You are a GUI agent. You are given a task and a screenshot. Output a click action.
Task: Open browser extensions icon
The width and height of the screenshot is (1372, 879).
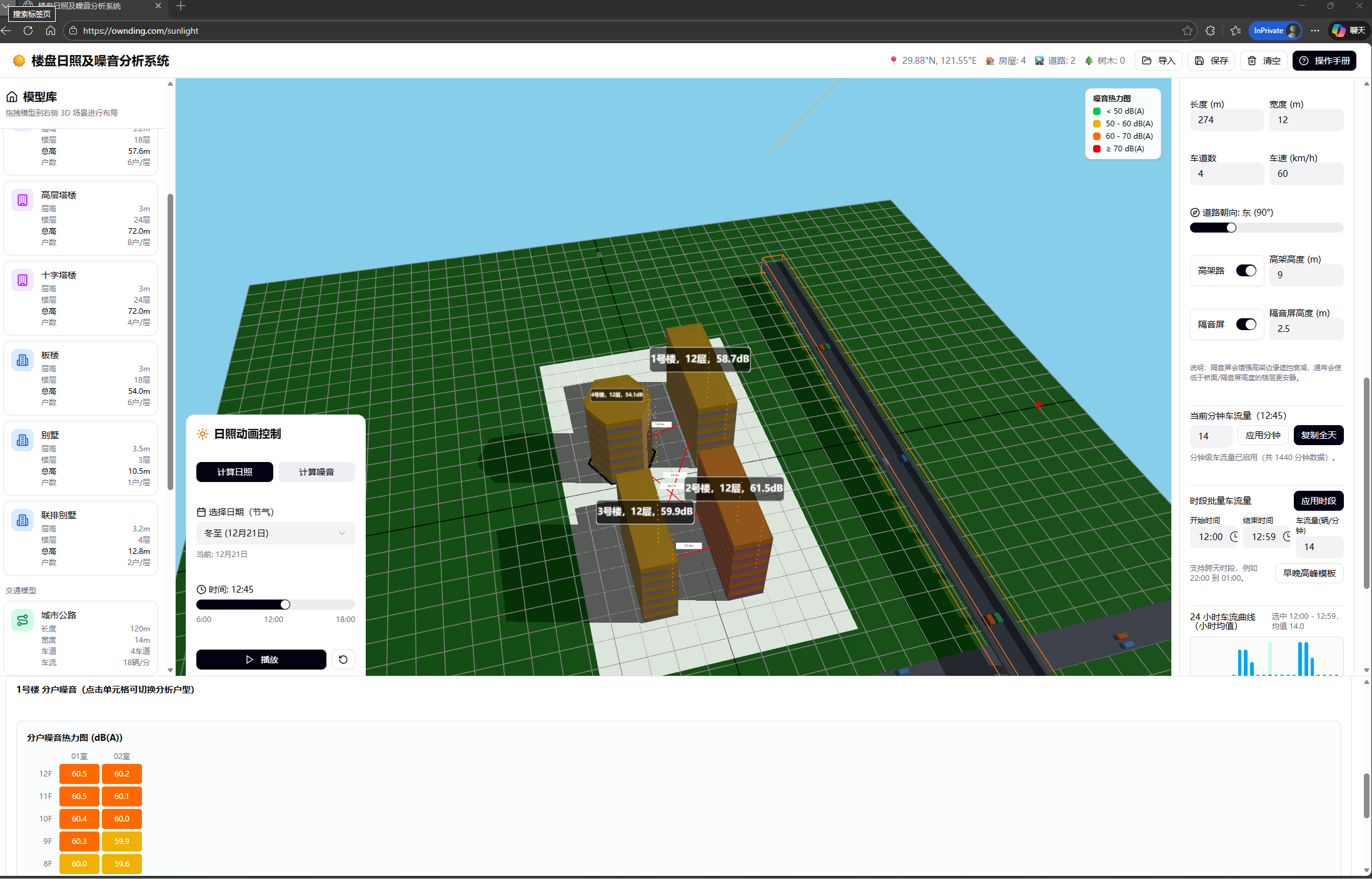click(x=1211, y=31)
